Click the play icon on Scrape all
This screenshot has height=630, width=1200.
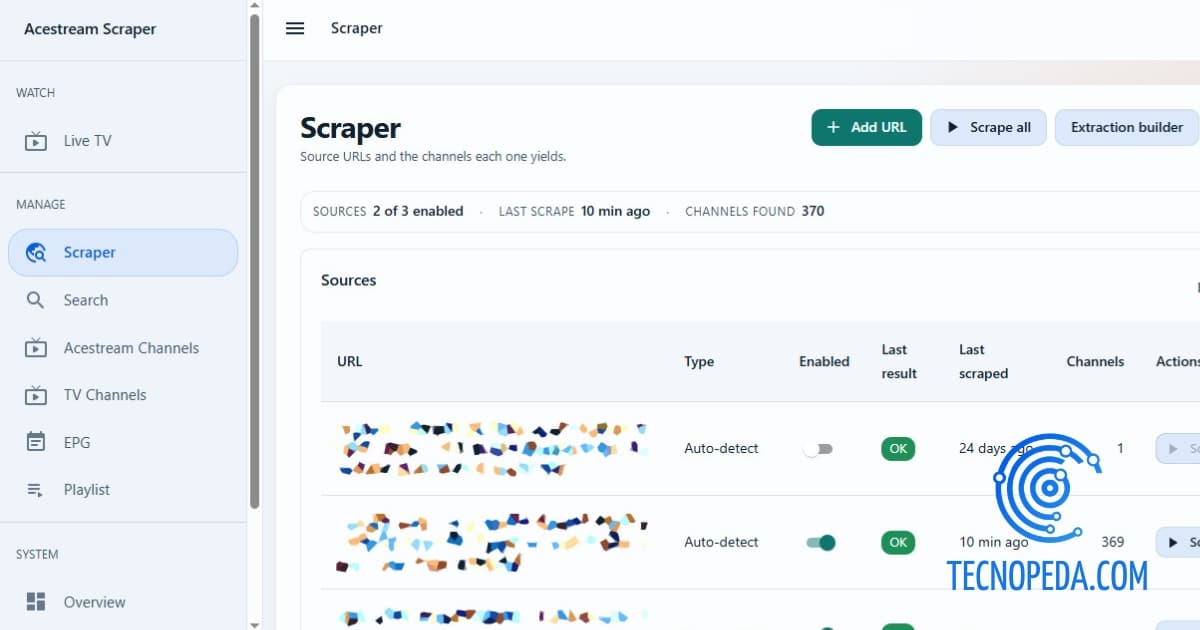pos(952,128)
